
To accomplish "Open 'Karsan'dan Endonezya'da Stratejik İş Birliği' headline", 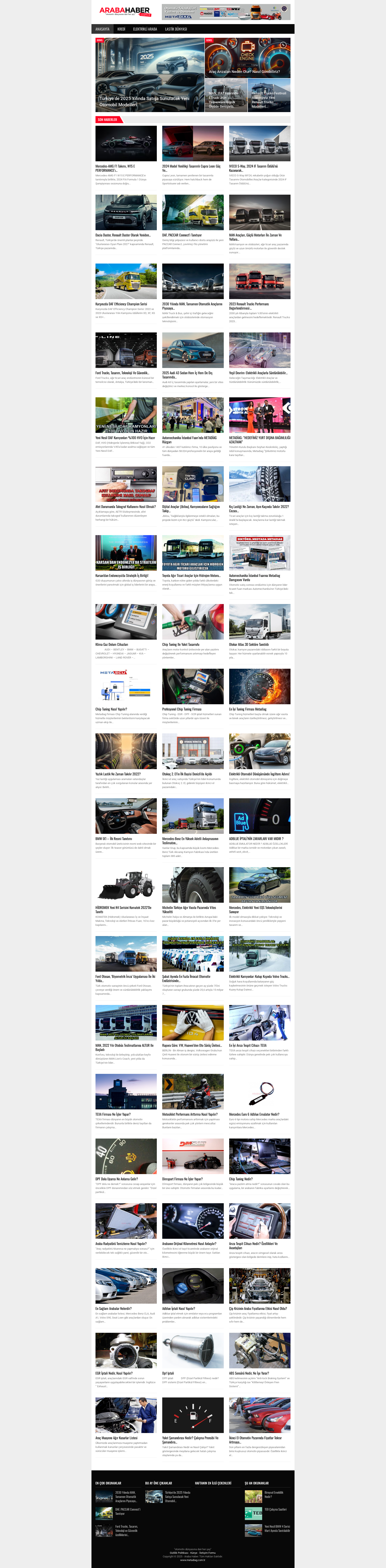I will [x=122, y=575].
